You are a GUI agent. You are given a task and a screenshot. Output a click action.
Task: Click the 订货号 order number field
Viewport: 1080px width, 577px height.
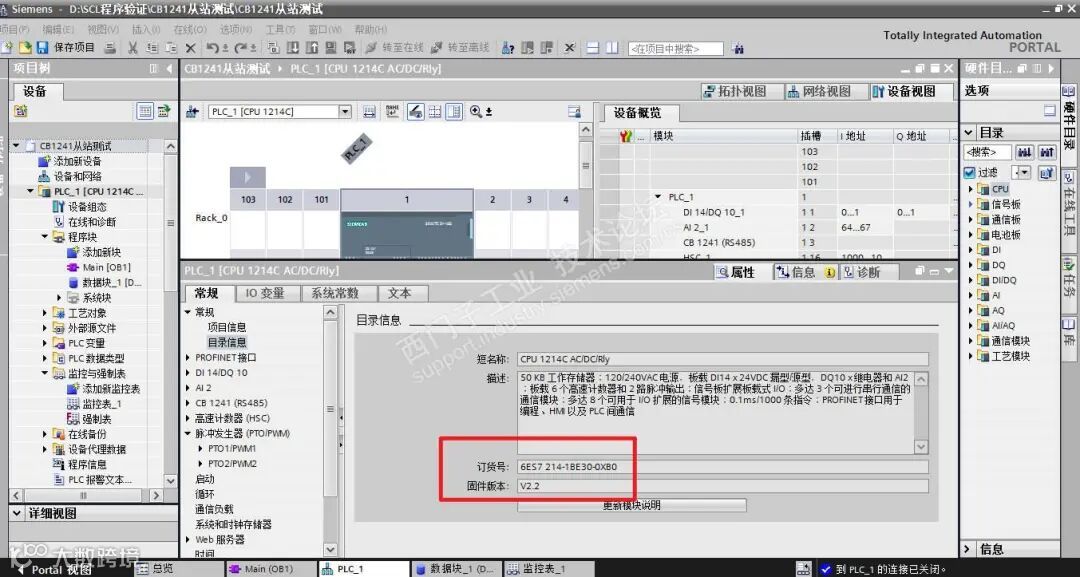pos(723,467)
